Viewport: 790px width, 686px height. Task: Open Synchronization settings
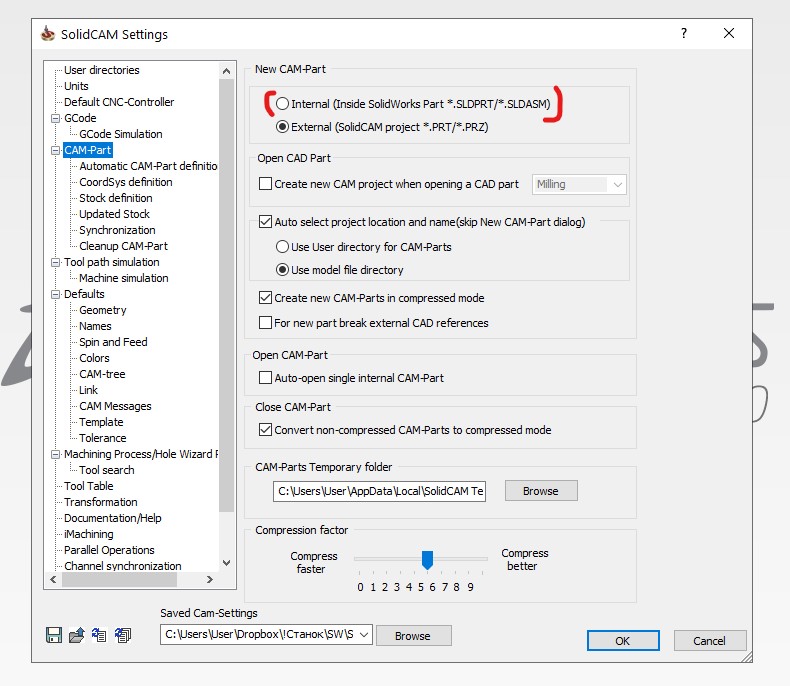pyautogui.click(x=117, y=230)
